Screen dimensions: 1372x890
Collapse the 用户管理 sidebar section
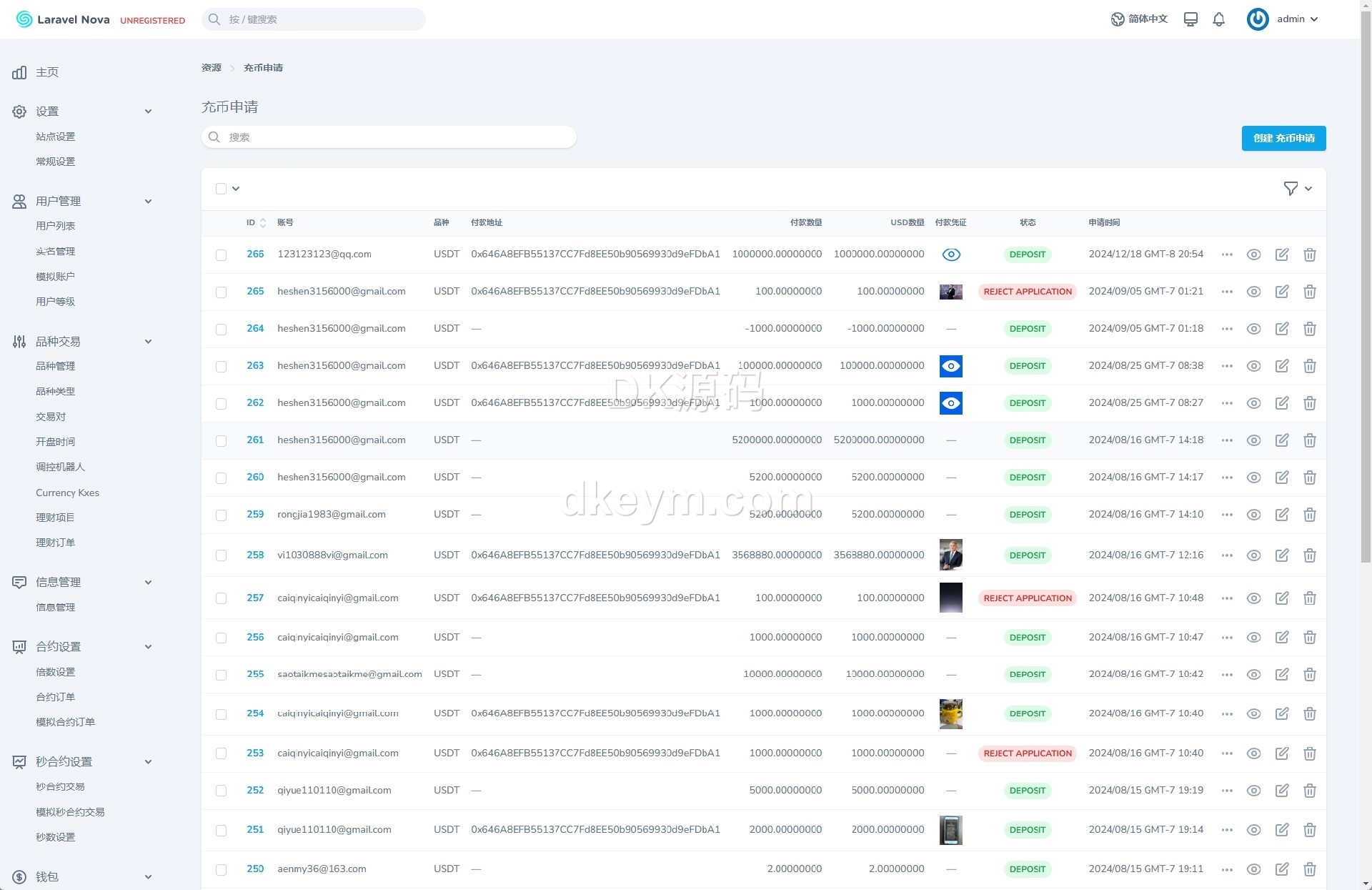(148, 202)
